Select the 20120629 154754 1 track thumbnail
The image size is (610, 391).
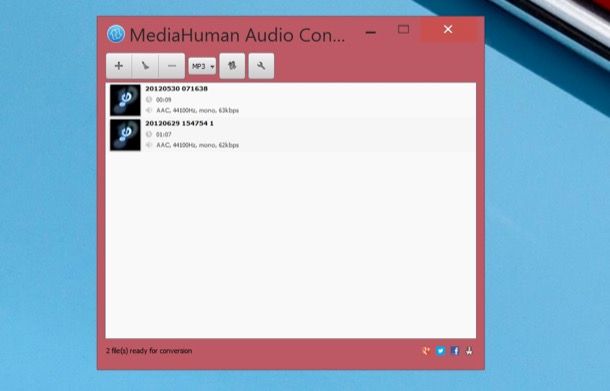coord(125,135)
